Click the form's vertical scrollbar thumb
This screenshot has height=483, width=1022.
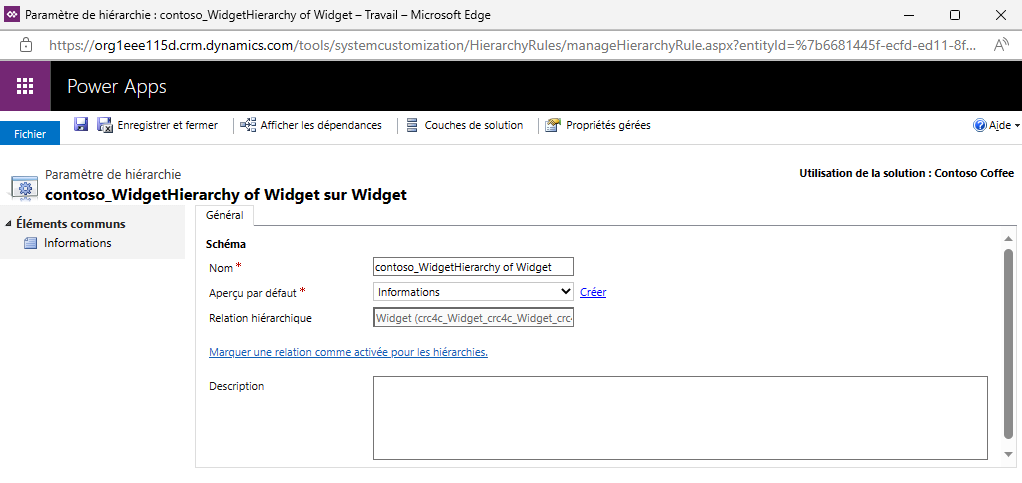click(1008, 344)
